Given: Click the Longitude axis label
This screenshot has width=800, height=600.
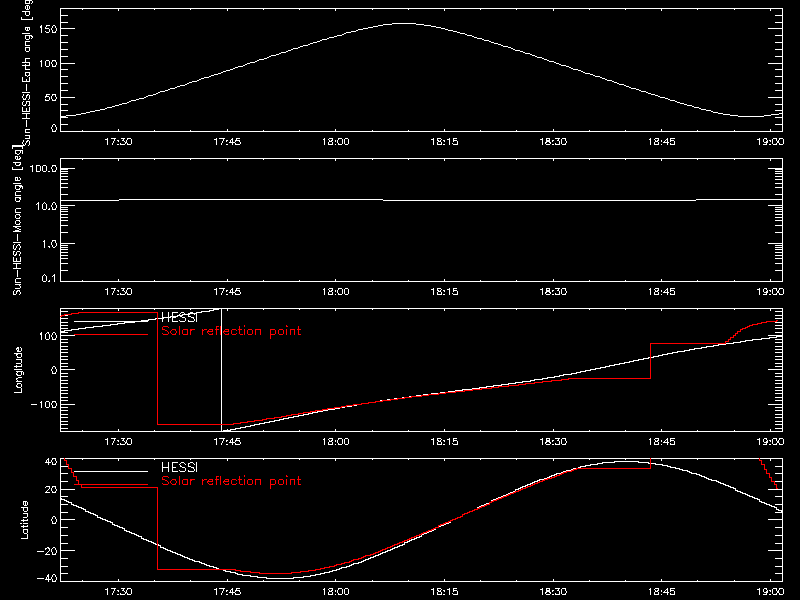Looking at the screenshot, I should click(18, 370).
